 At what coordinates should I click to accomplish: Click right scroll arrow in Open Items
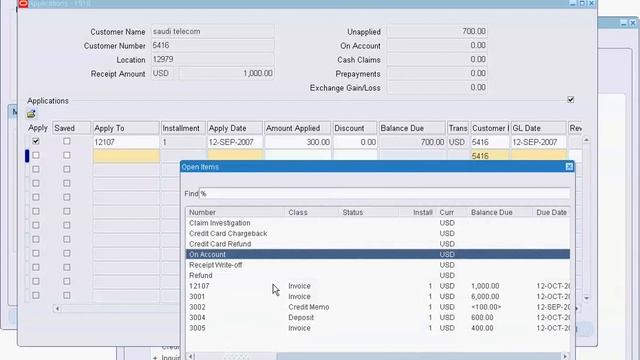[565, 356]
